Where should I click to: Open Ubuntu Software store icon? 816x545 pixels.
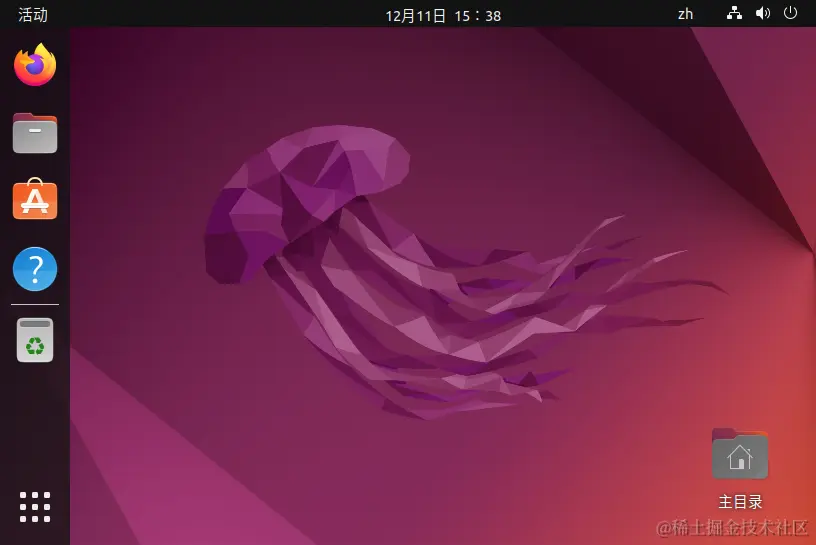click(35, 199)
